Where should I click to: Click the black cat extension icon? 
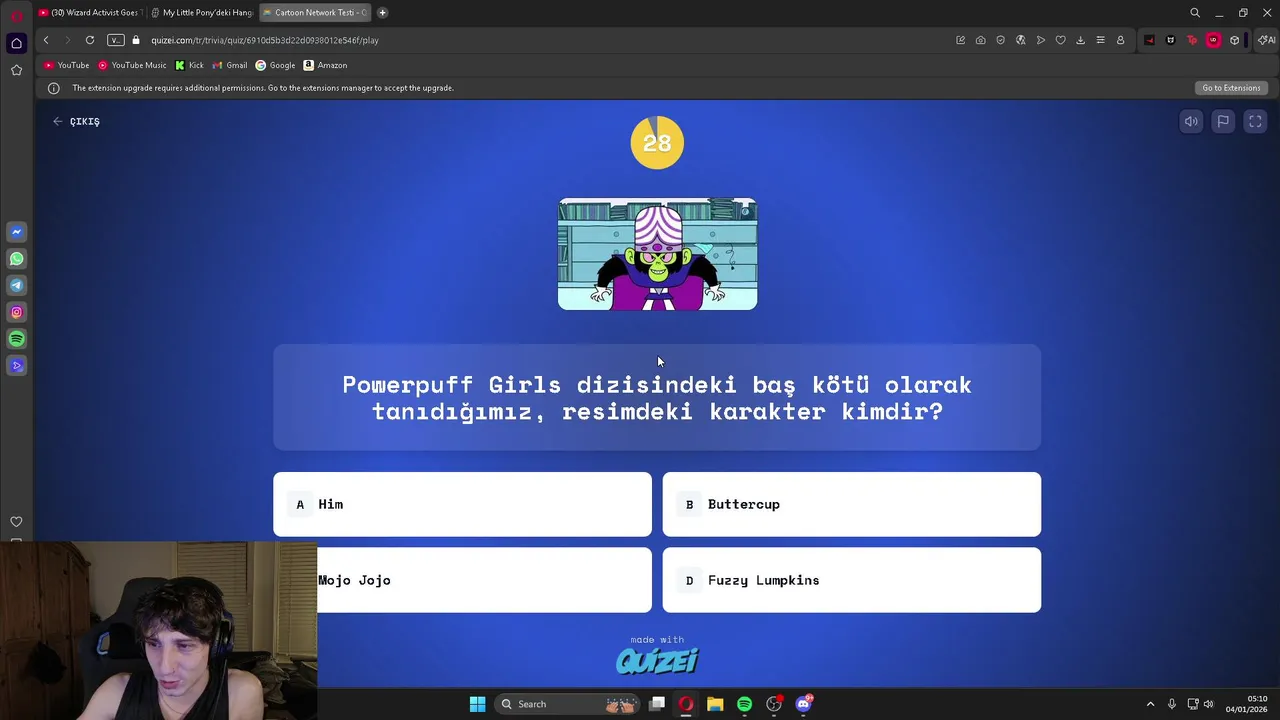[x=1170, y=40]
